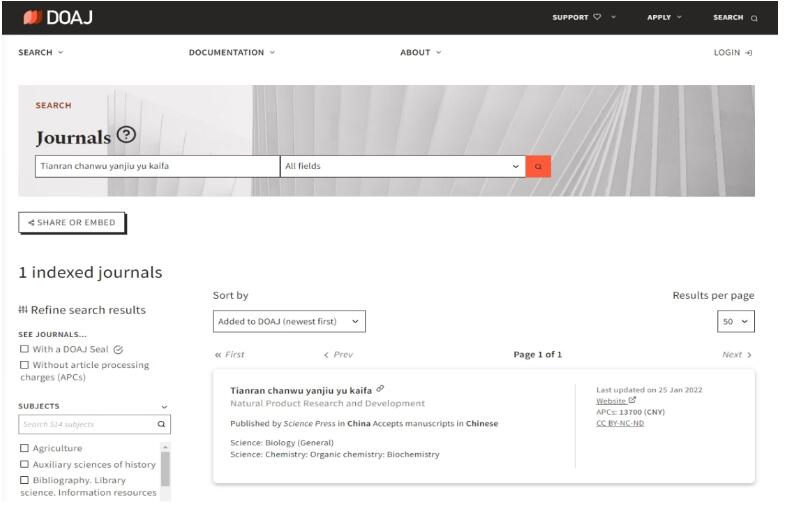Enable With a DOAJ Seal filter
Screen dimensions: 786x519
click(x=24, y=349)
